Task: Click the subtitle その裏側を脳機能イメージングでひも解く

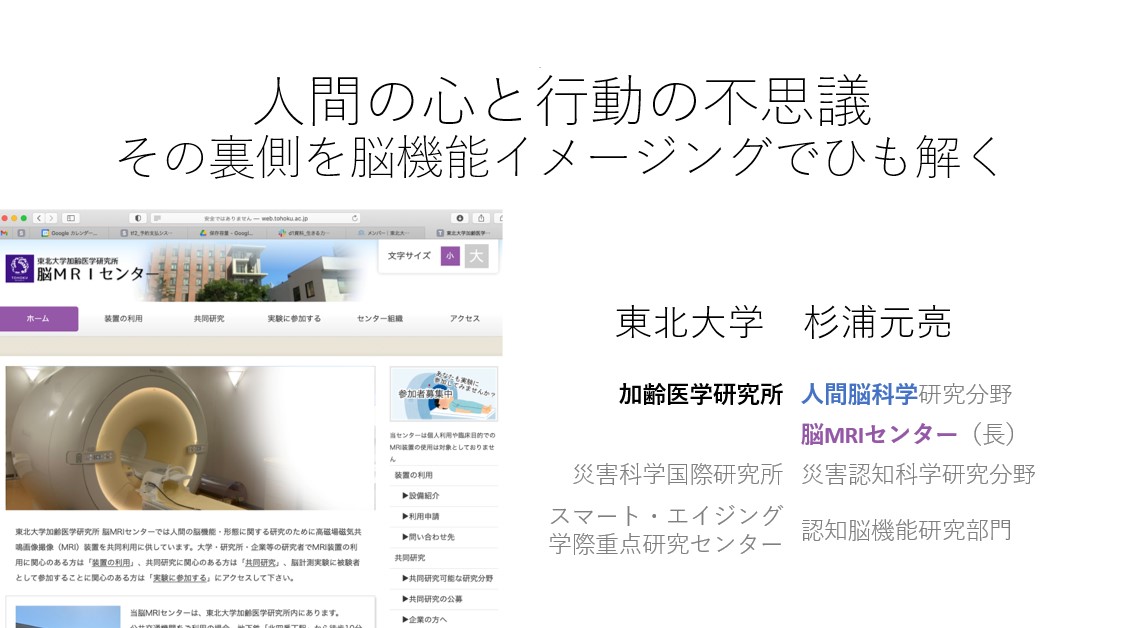Action: (x=560, y=156)
